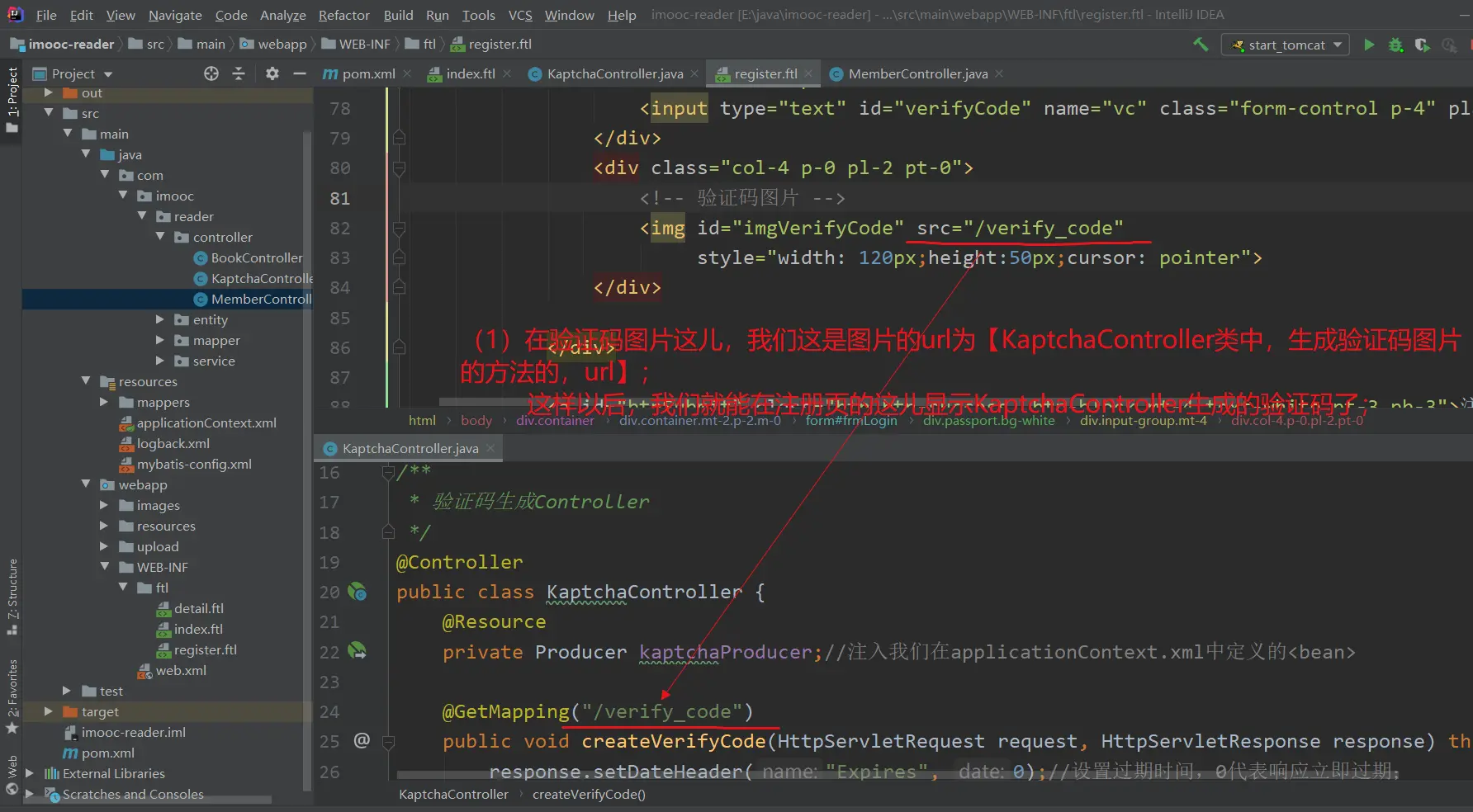Open the Refactor menu

343,15
